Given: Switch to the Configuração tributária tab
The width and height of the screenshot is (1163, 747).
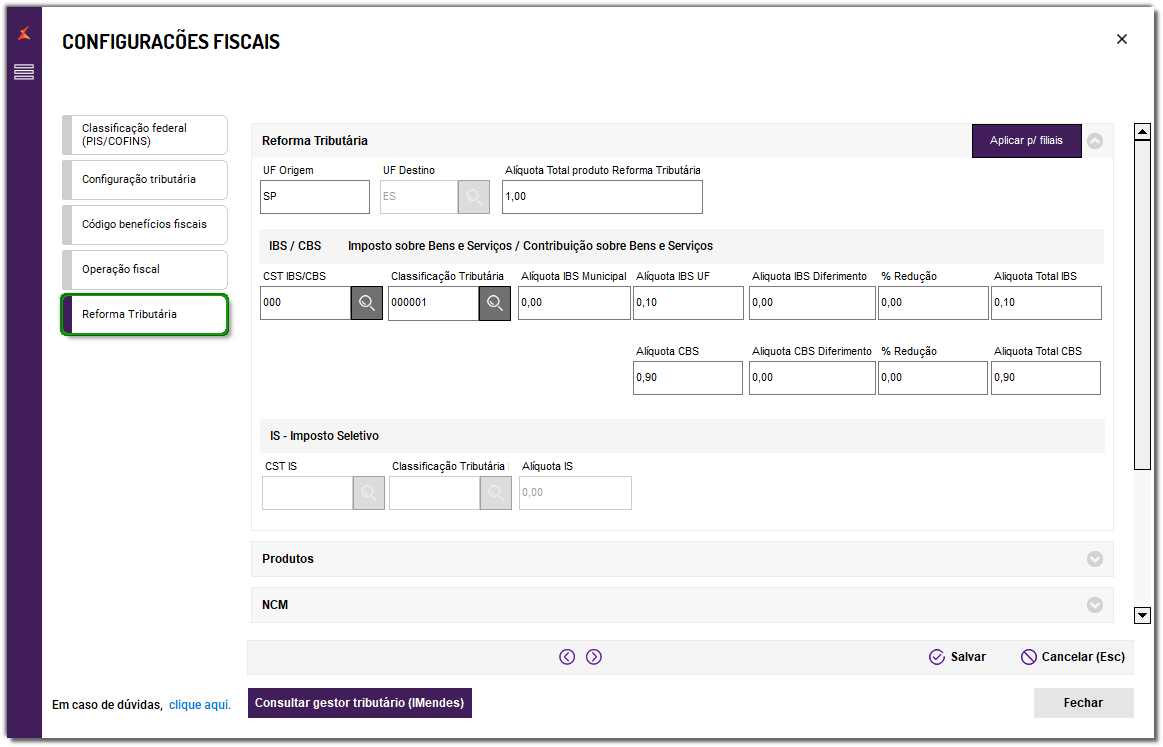Looking at the screenshot, I should pos(145,180).
